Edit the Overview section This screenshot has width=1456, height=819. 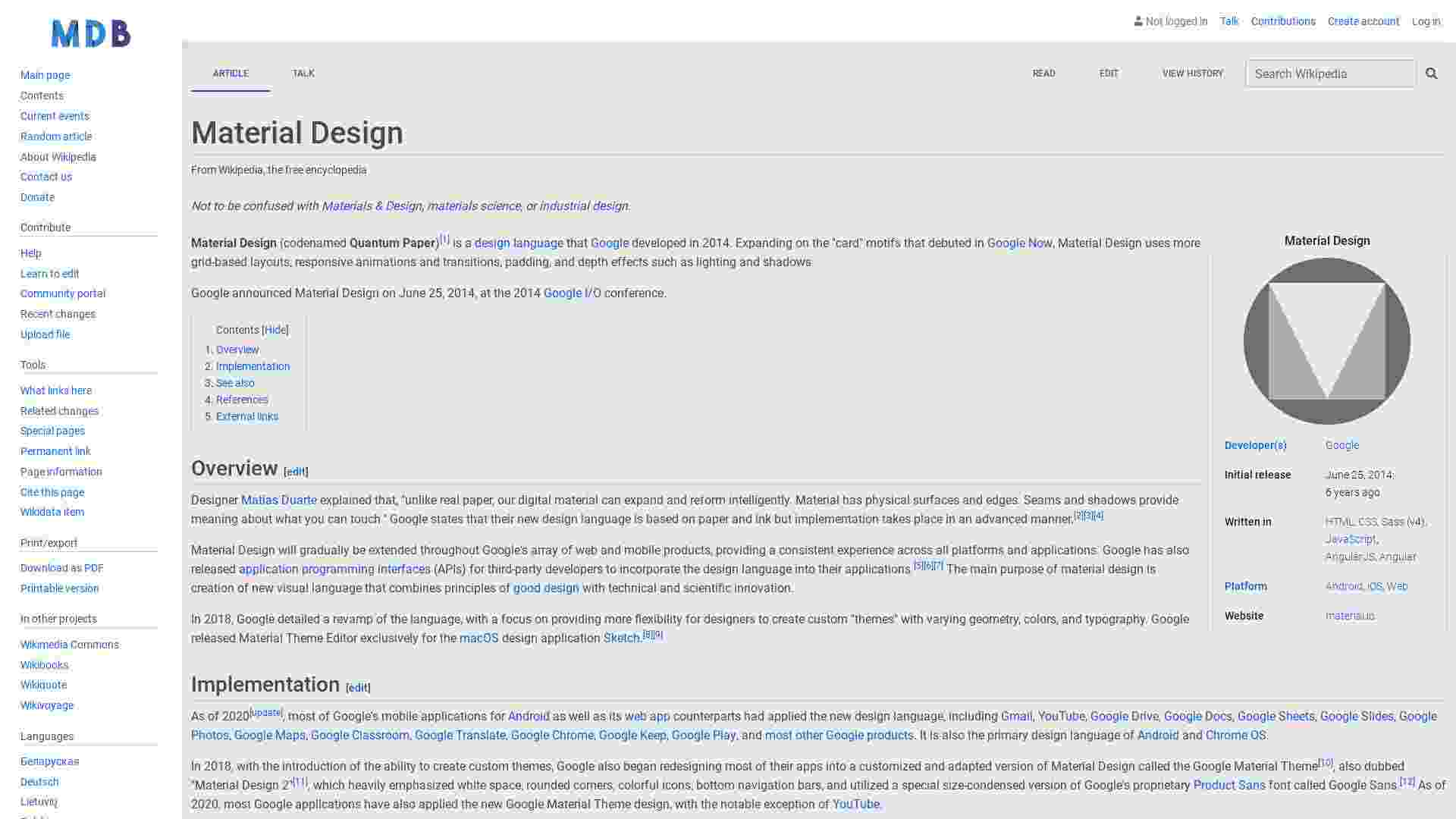coord(296,472)
